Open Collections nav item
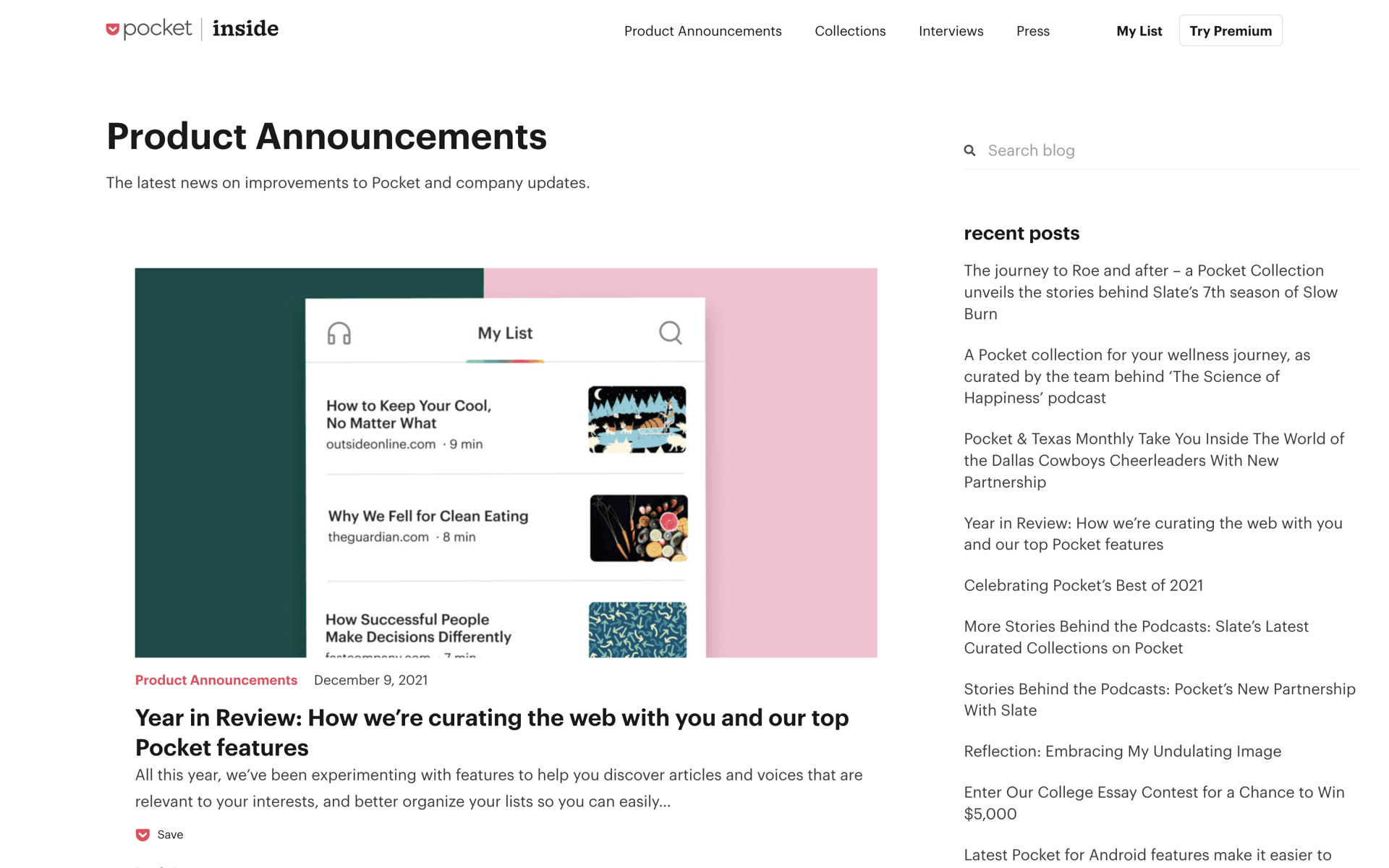The image size is (1389, 868). [x=850, y=31]
